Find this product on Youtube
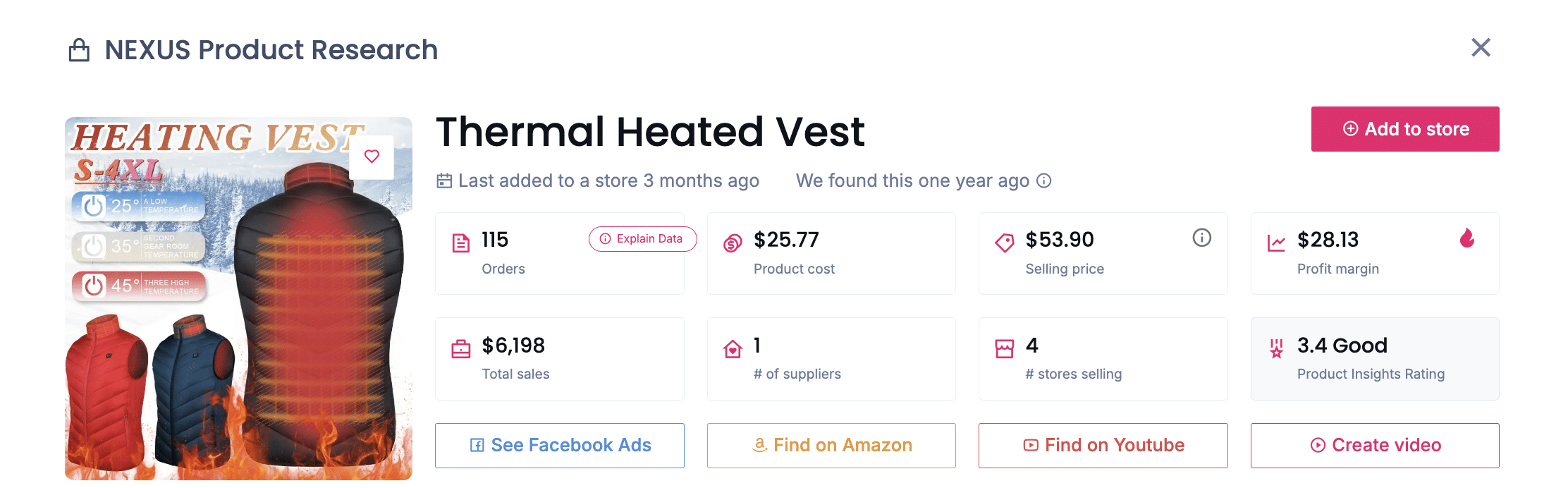 tap(1103, 445)
